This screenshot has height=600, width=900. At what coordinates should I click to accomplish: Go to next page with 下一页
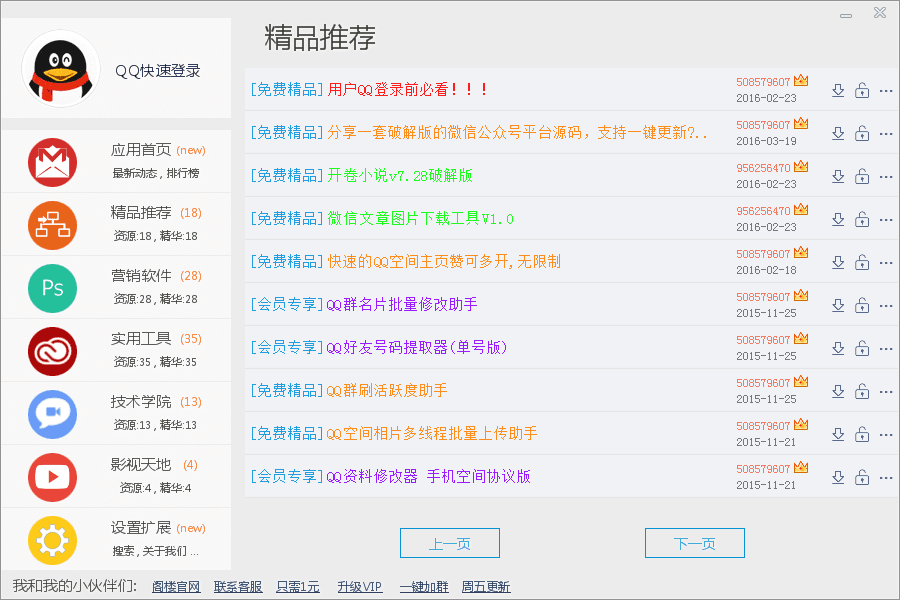(694, 543)
